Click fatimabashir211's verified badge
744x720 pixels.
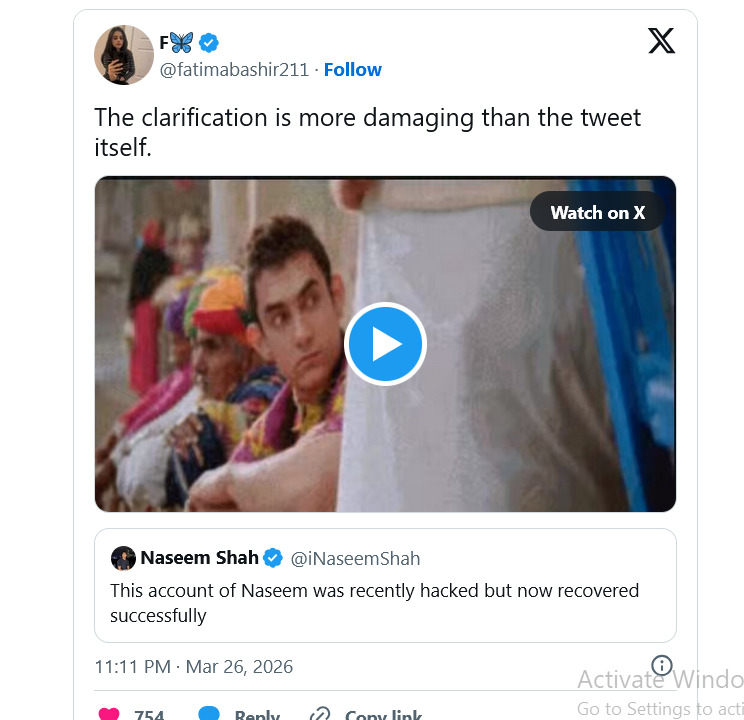(209, 42)
